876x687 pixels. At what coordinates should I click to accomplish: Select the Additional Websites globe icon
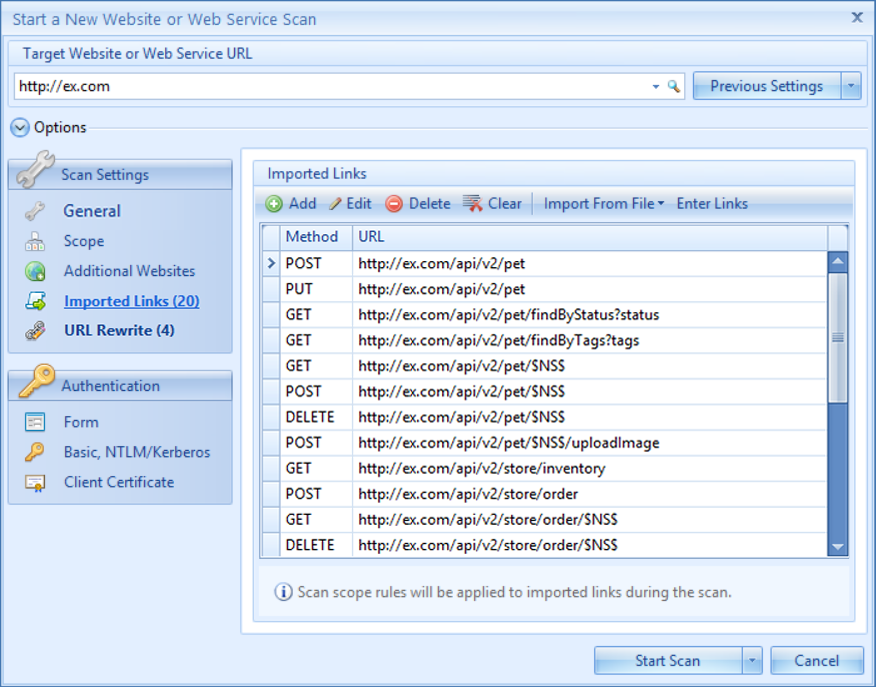(35, 271)
